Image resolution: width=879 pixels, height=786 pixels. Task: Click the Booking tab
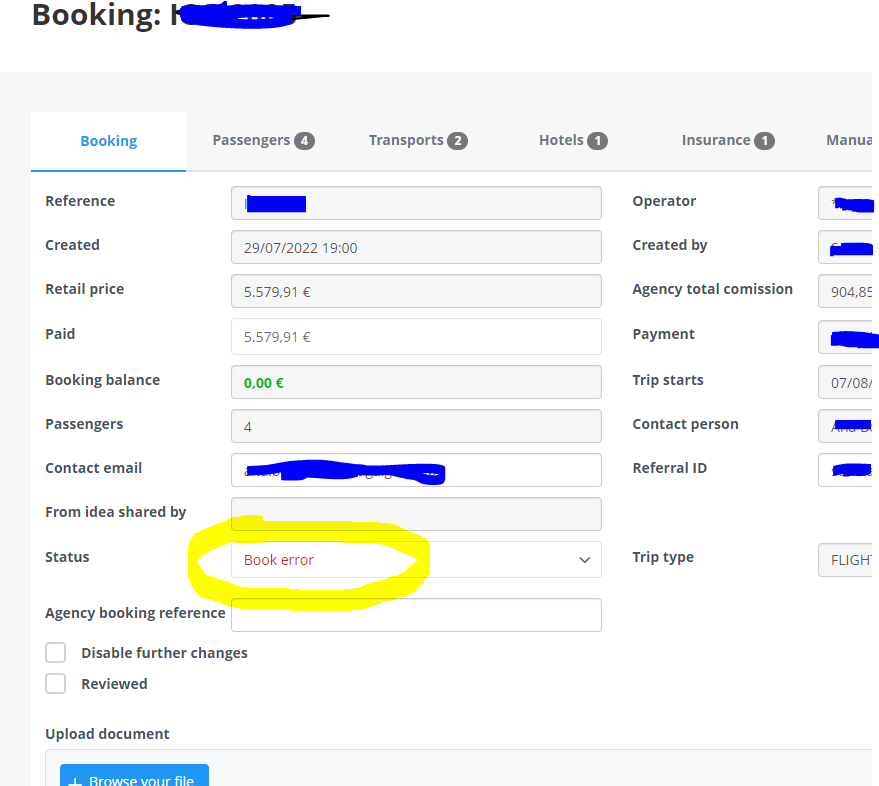108,141
